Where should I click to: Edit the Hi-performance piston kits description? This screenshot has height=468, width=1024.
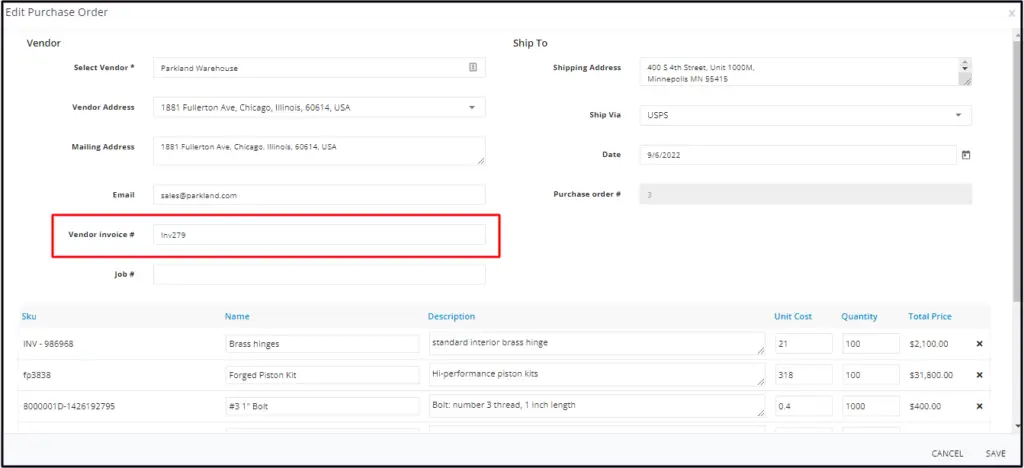coord(597,375)
